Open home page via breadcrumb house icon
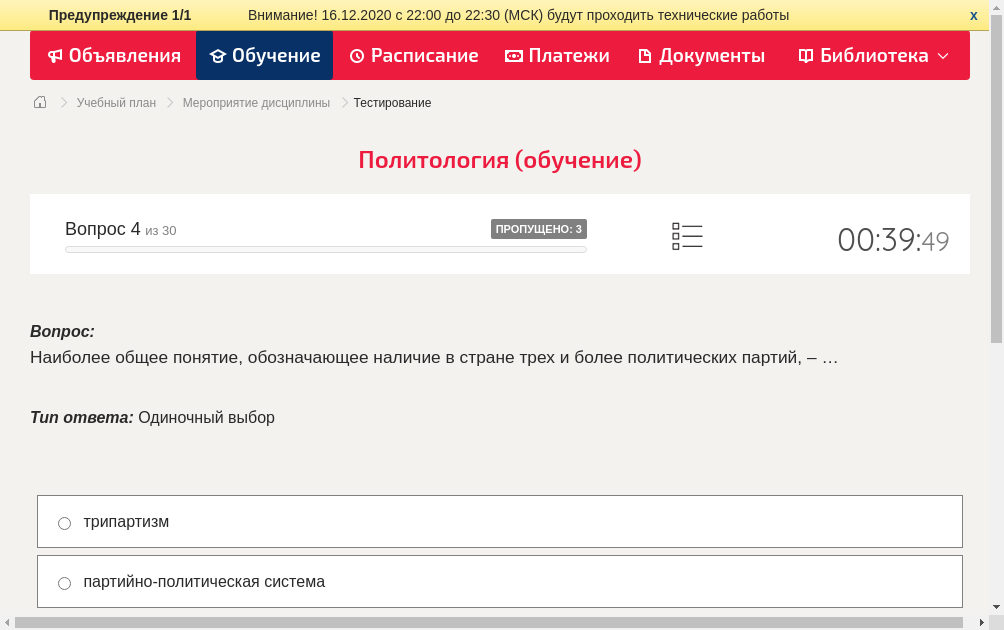1004x630 pixels. click(39, 102)
